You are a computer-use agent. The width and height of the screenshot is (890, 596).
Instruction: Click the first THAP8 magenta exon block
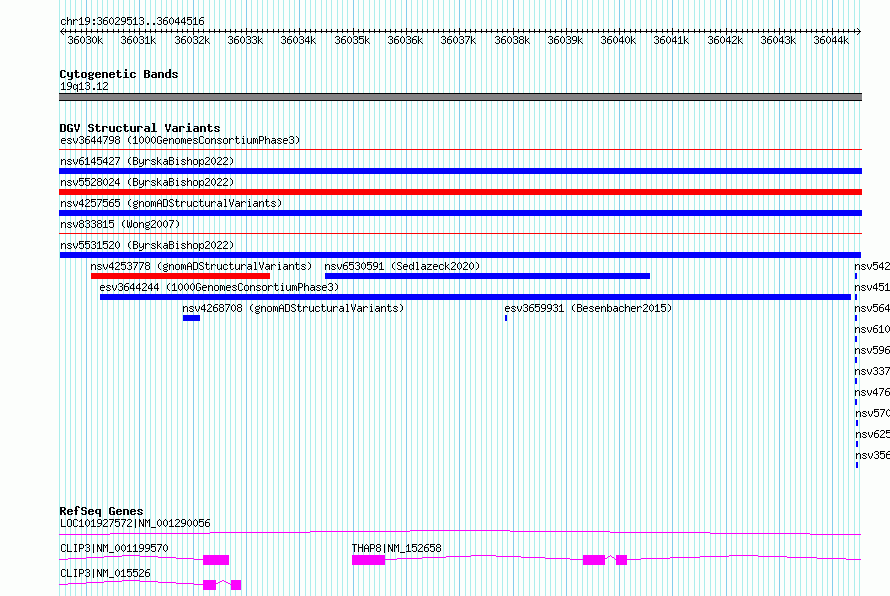coord(368,560)
